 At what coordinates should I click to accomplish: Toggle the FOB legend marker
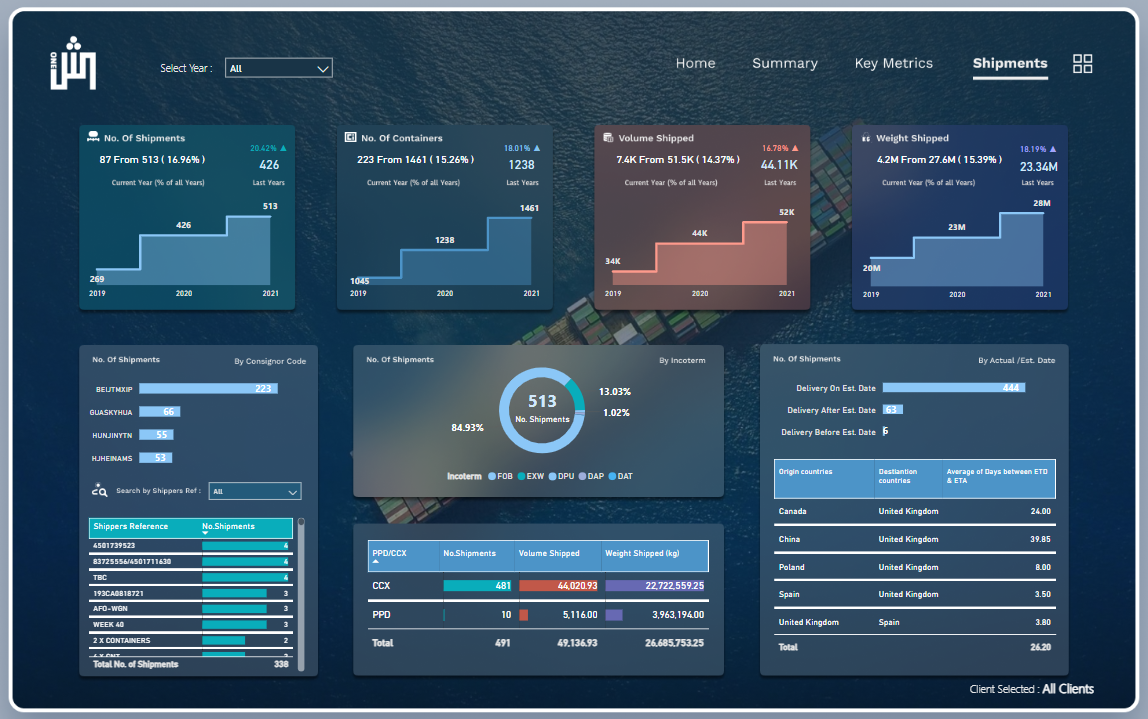coord(491,476)
